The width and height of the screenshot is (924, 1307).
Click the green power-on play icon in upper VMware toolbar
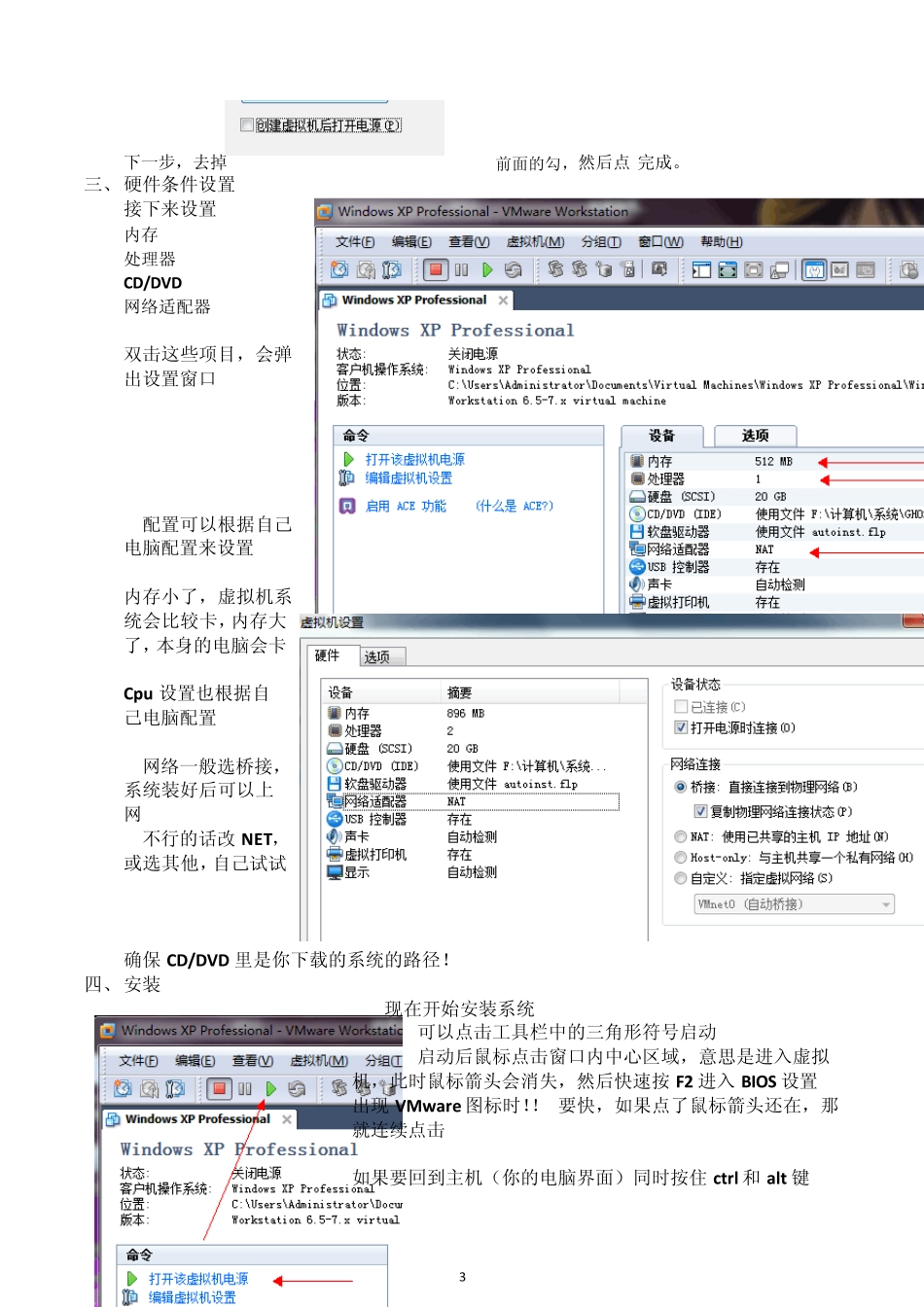coord(487,269)
